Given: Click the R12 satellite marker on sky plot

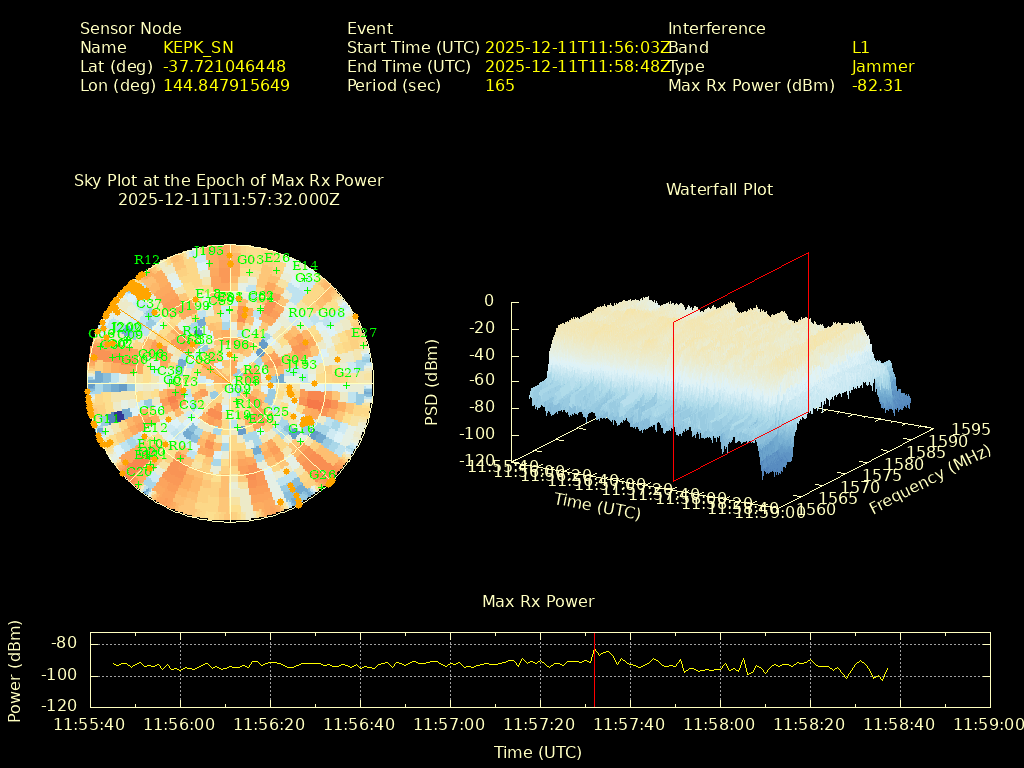Looking at the screenshot, I should pos(146,272).
